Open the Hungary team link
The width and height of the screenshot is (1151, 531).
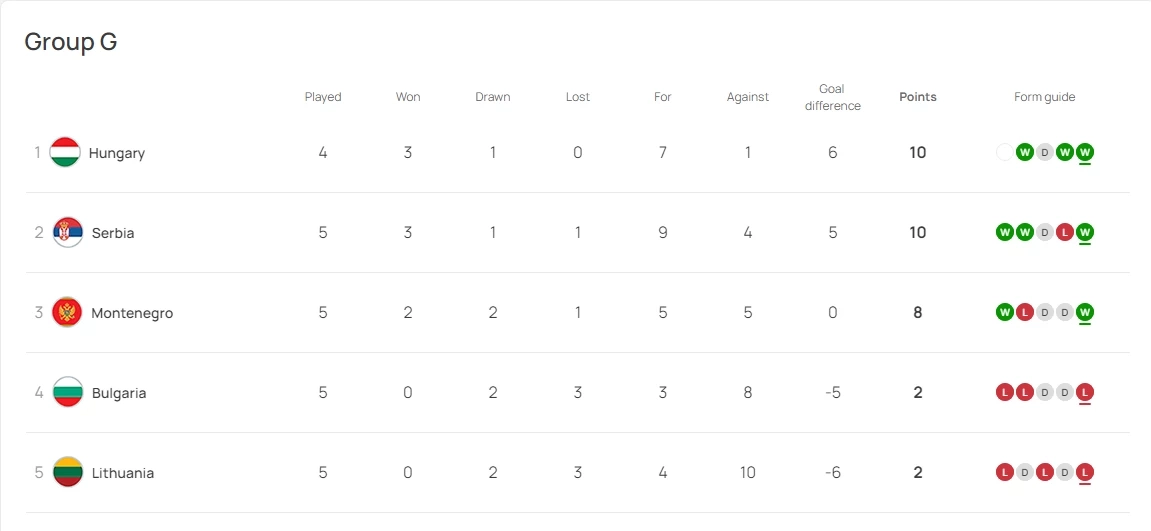tap(117, 153)
